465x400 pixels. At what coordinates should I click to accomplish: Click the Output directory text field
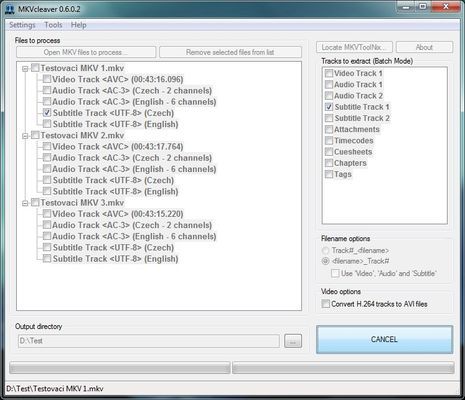[149, 341]
